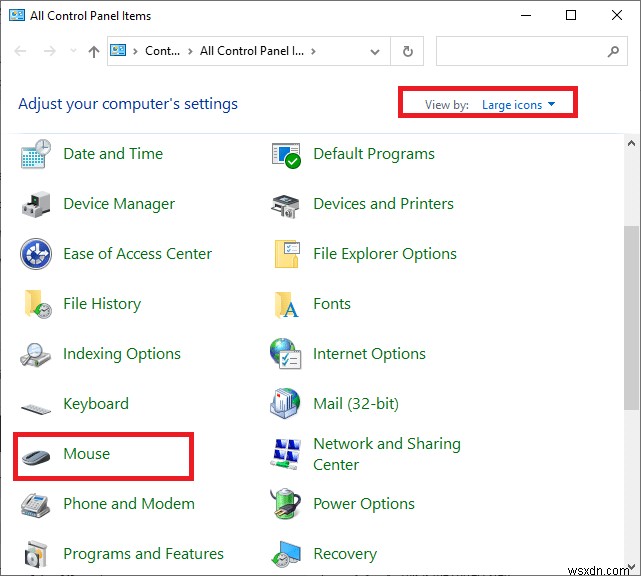Click the Mail (32-bit) icon
Viewport: 641px width, 581px height.
tap(285, 403)
